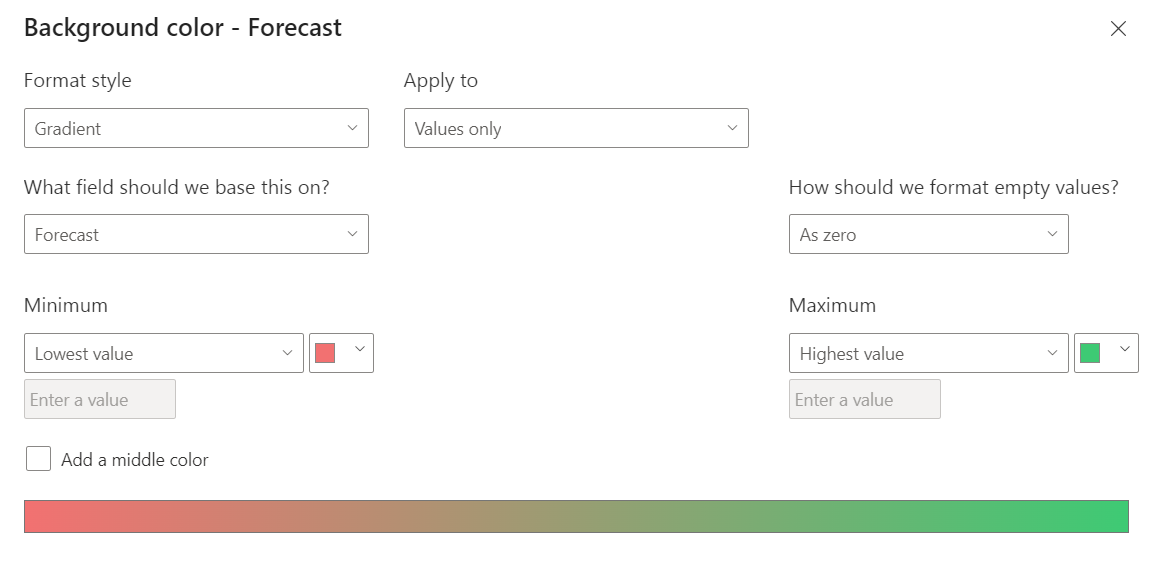Click the chevron in the Gradient dropdown
The width and height of the screenshot is (1155, 580).
click(352, 128)
